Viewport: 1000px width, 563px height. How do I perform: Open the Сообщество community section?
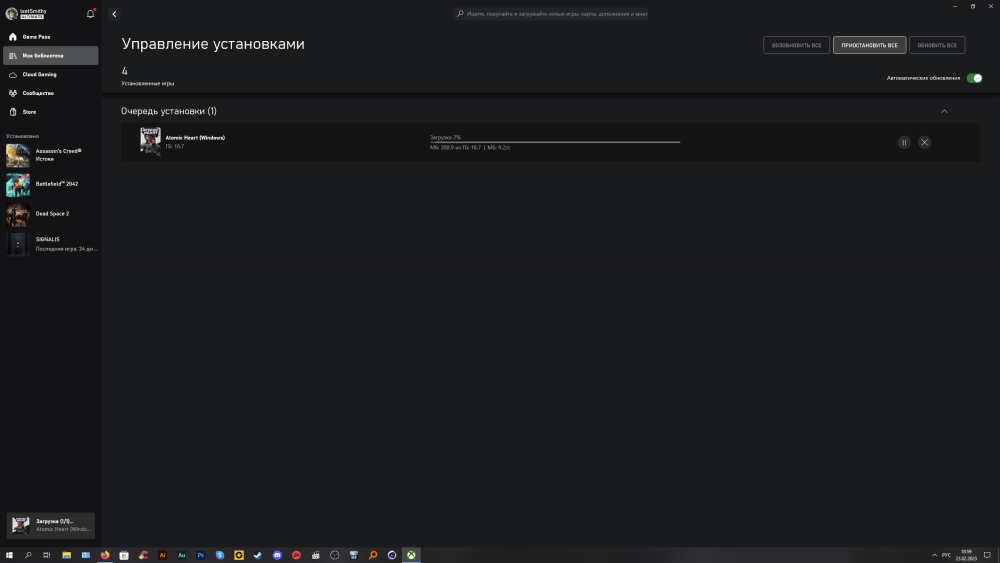point(38,93)
